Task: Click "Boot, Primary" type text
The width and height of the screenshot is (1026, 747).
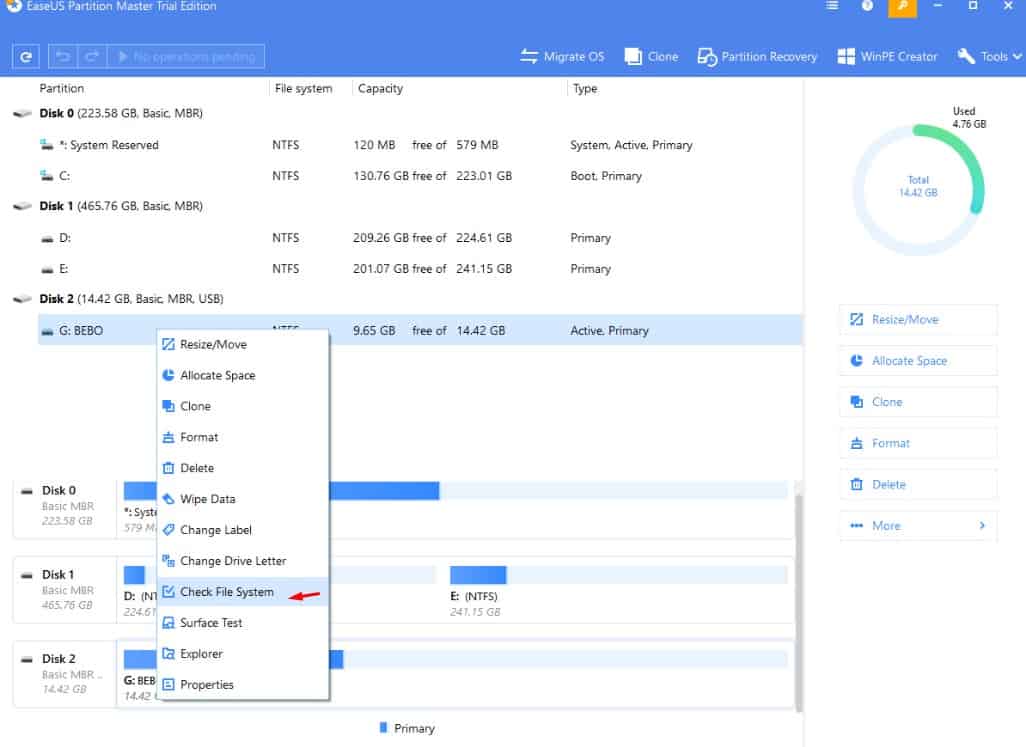Action: pos(606,176)
